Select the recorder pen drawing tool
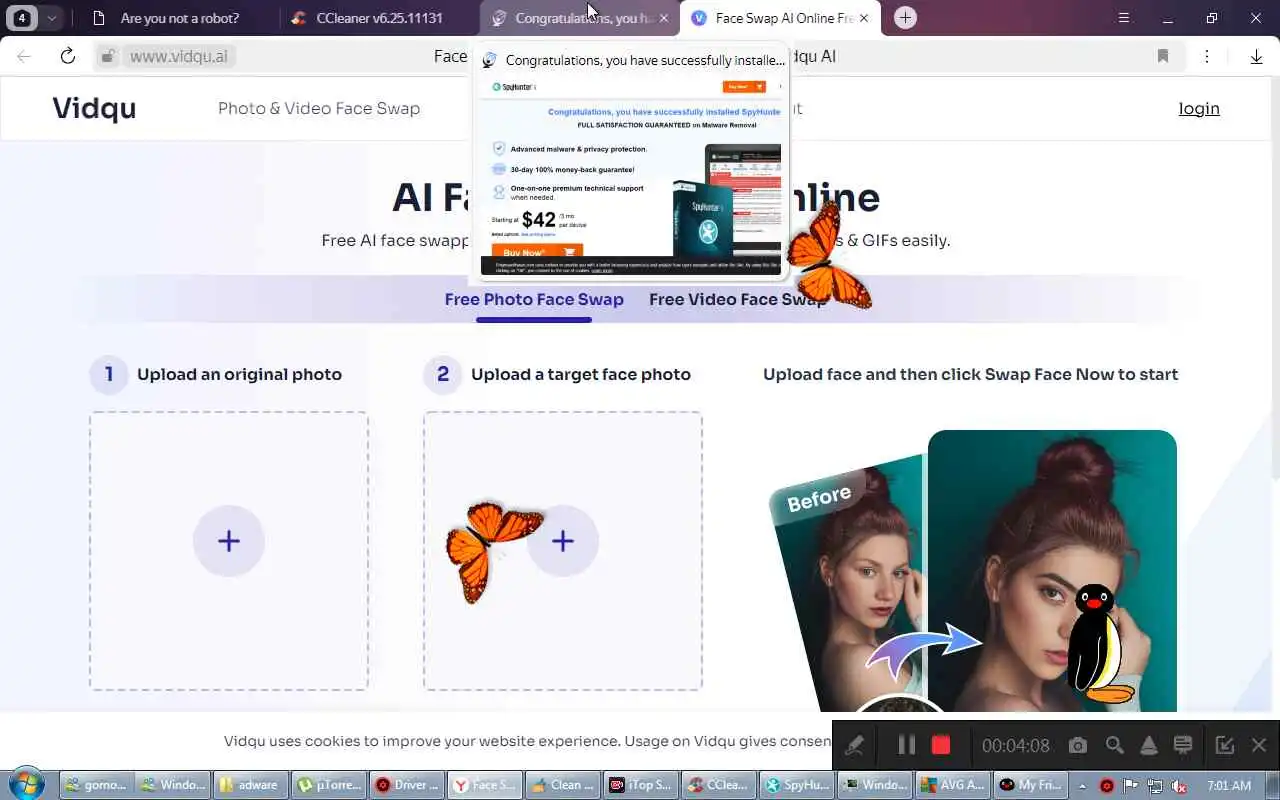This screenshot has height=800, width=1280. [854, 745]
